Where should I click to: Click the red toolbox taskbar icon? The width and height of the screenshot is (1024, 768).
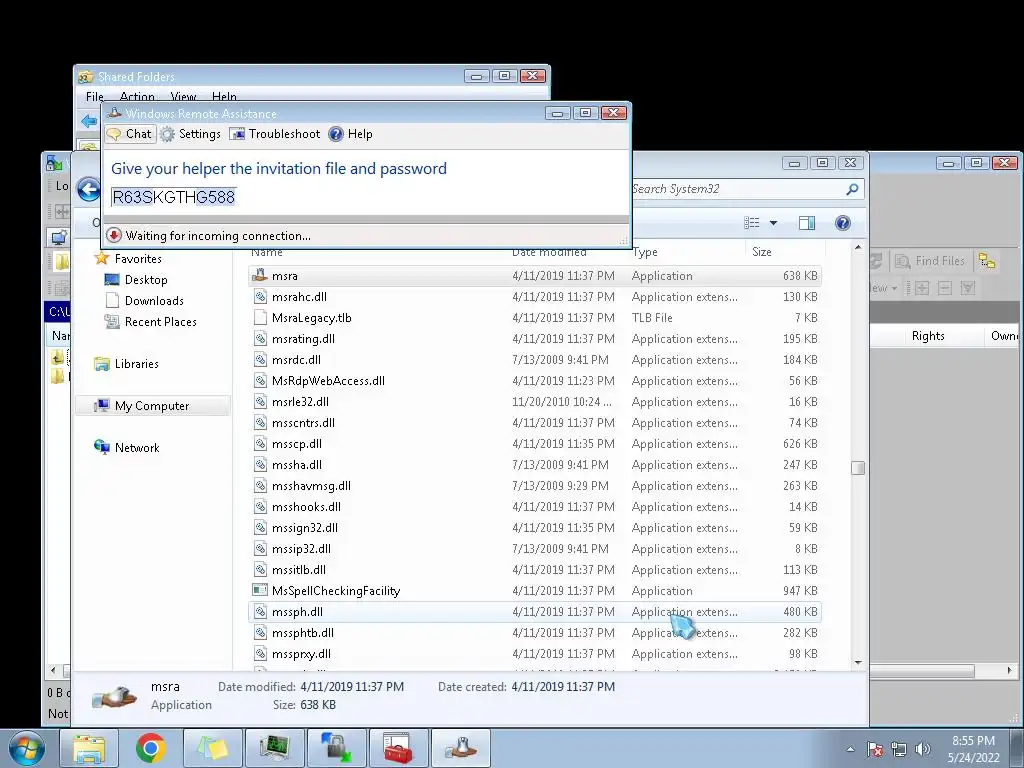398,748
